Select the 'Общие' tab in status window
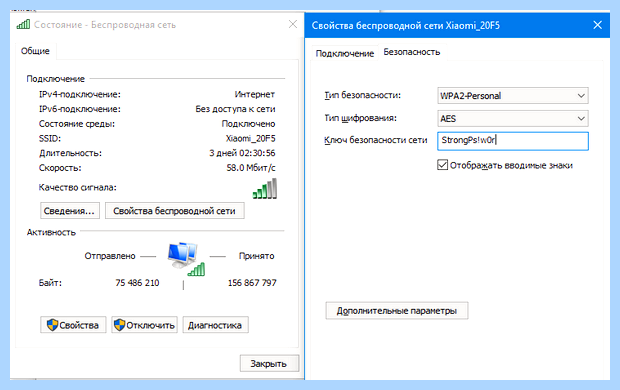The height and width of the screenshot is (390, 620). point(35,51)
